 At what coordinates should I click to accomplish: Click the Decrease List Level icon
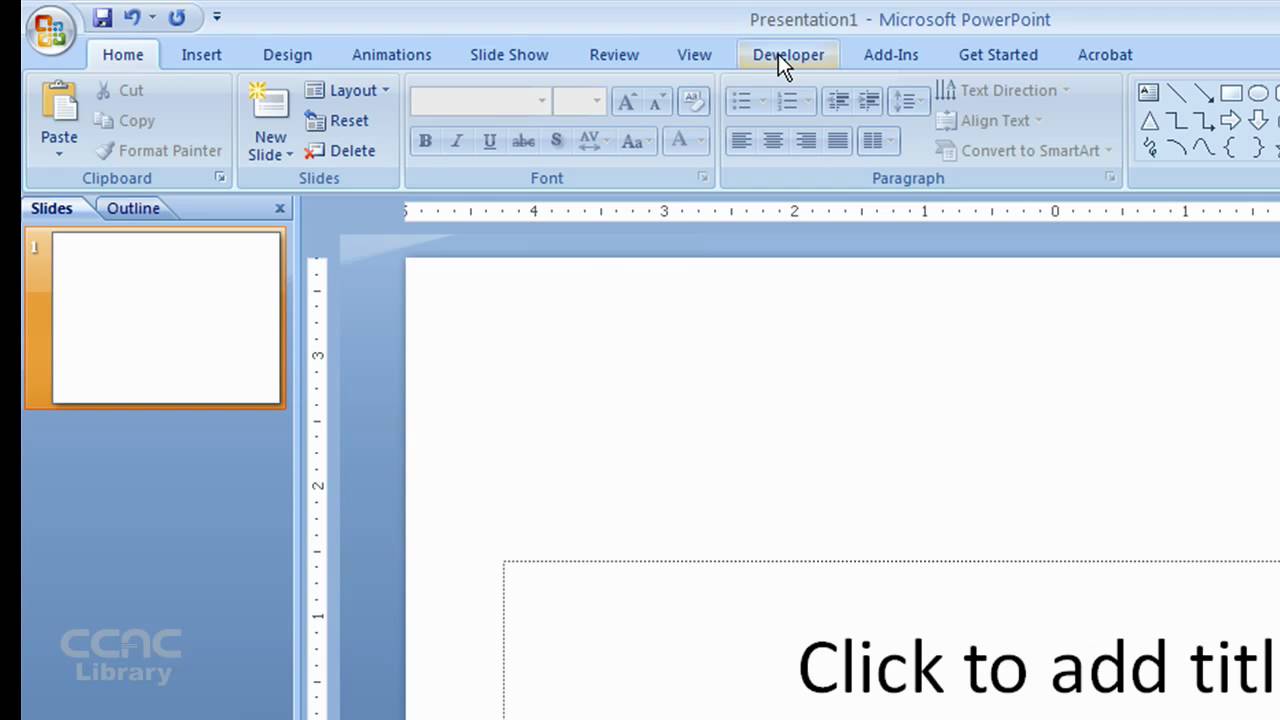click(x=838, y=101)
